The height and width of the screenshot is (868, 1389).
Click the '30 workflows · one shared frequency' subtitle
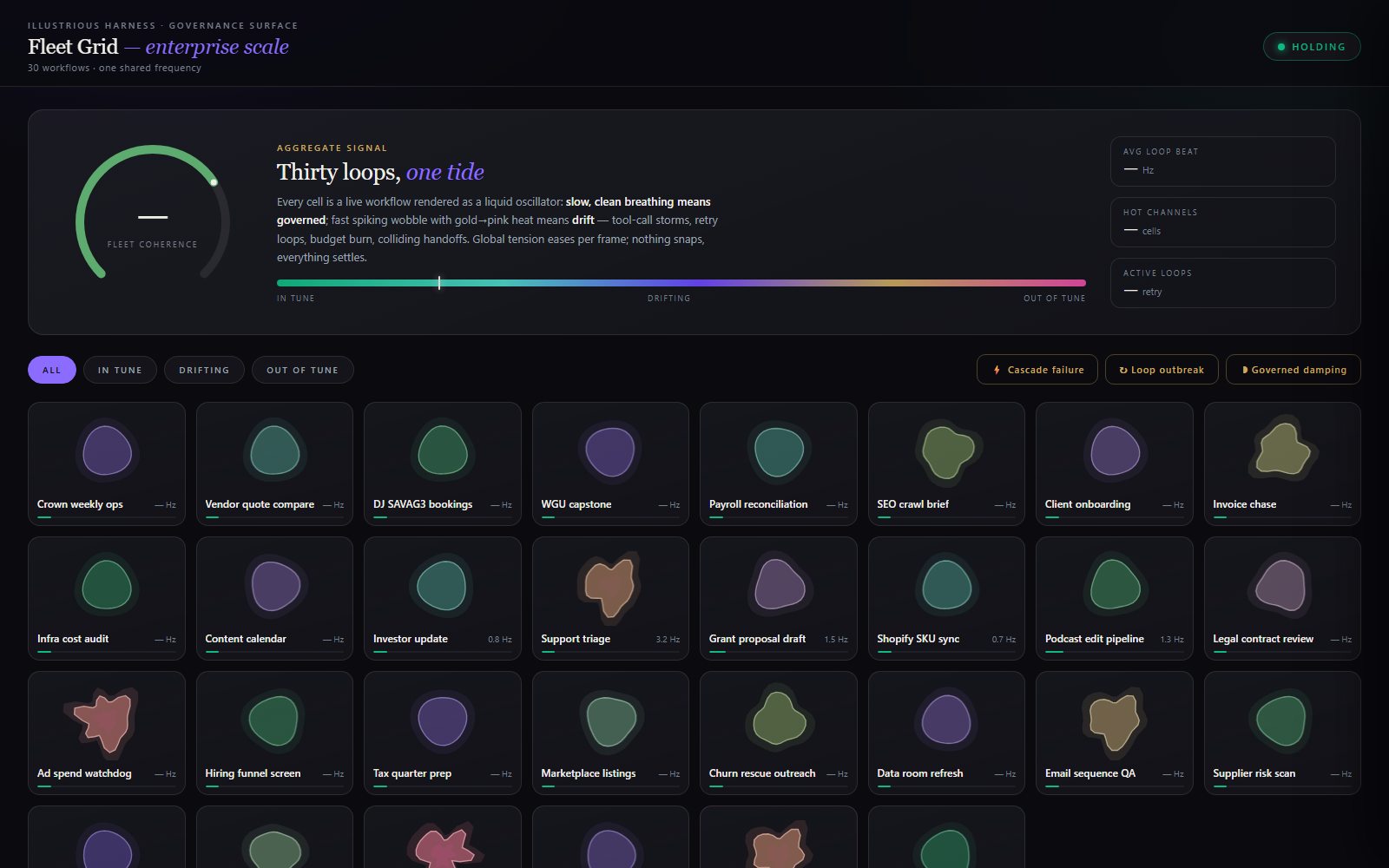[115, 68]
